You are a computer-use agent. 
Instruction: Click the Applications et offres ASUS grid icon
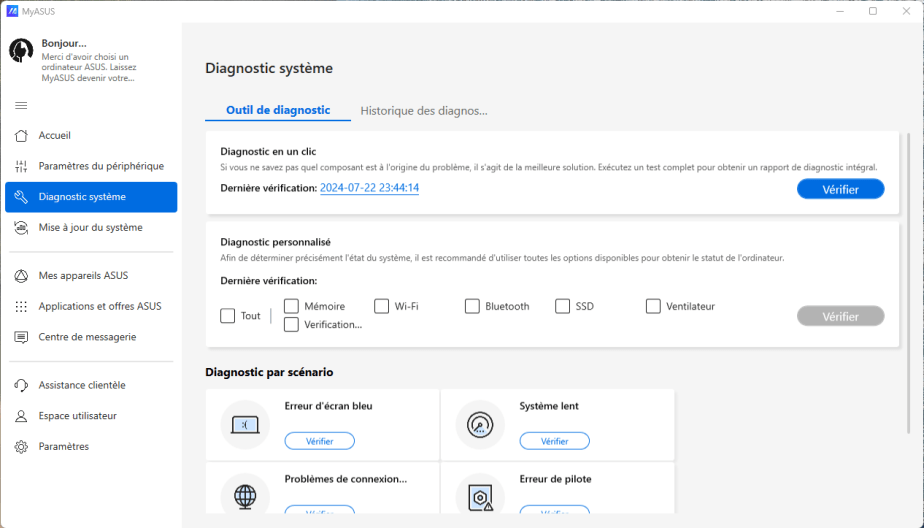pyautogui.click(x=21, y=306)
